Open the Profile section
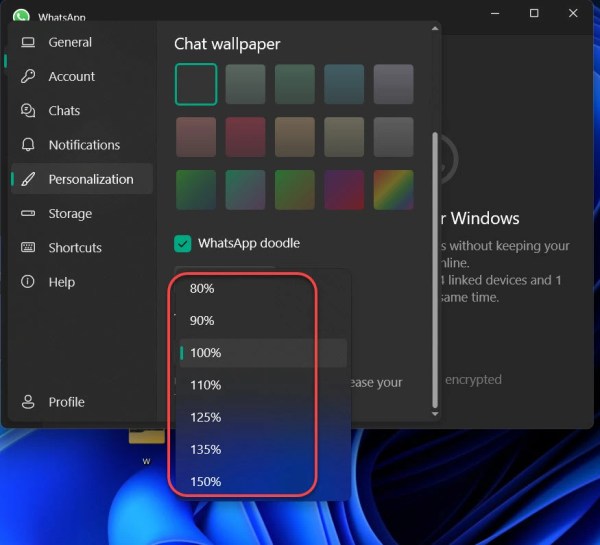This screenshot has width=600, height=545. (x=82, y=402)
